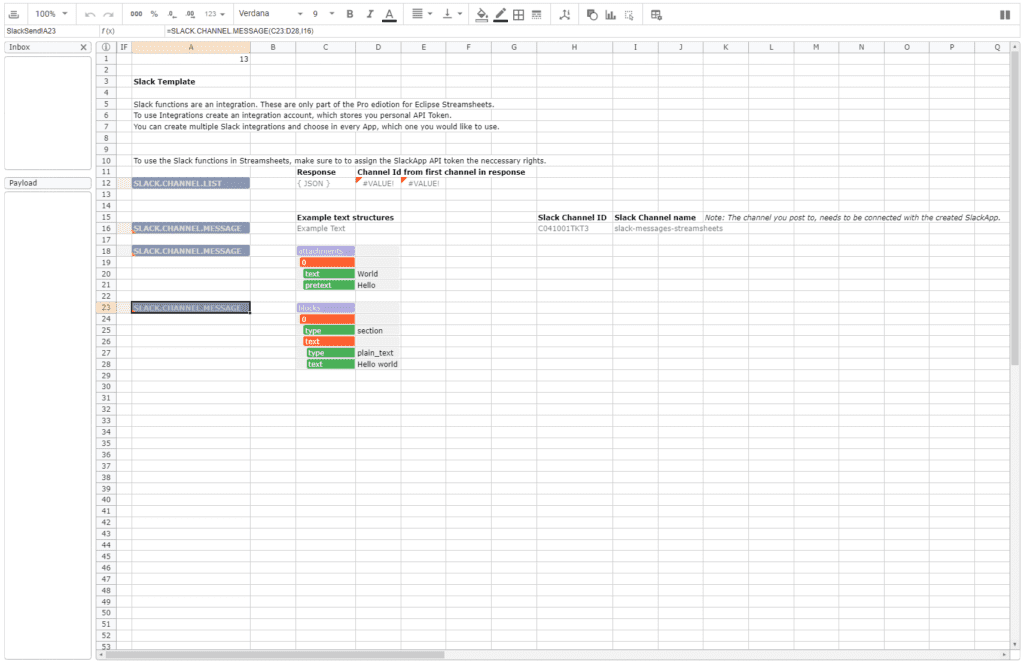The height and width of the screenshot is (662, 1024).
Task: Open cell borders options
Action: point(519,14)
